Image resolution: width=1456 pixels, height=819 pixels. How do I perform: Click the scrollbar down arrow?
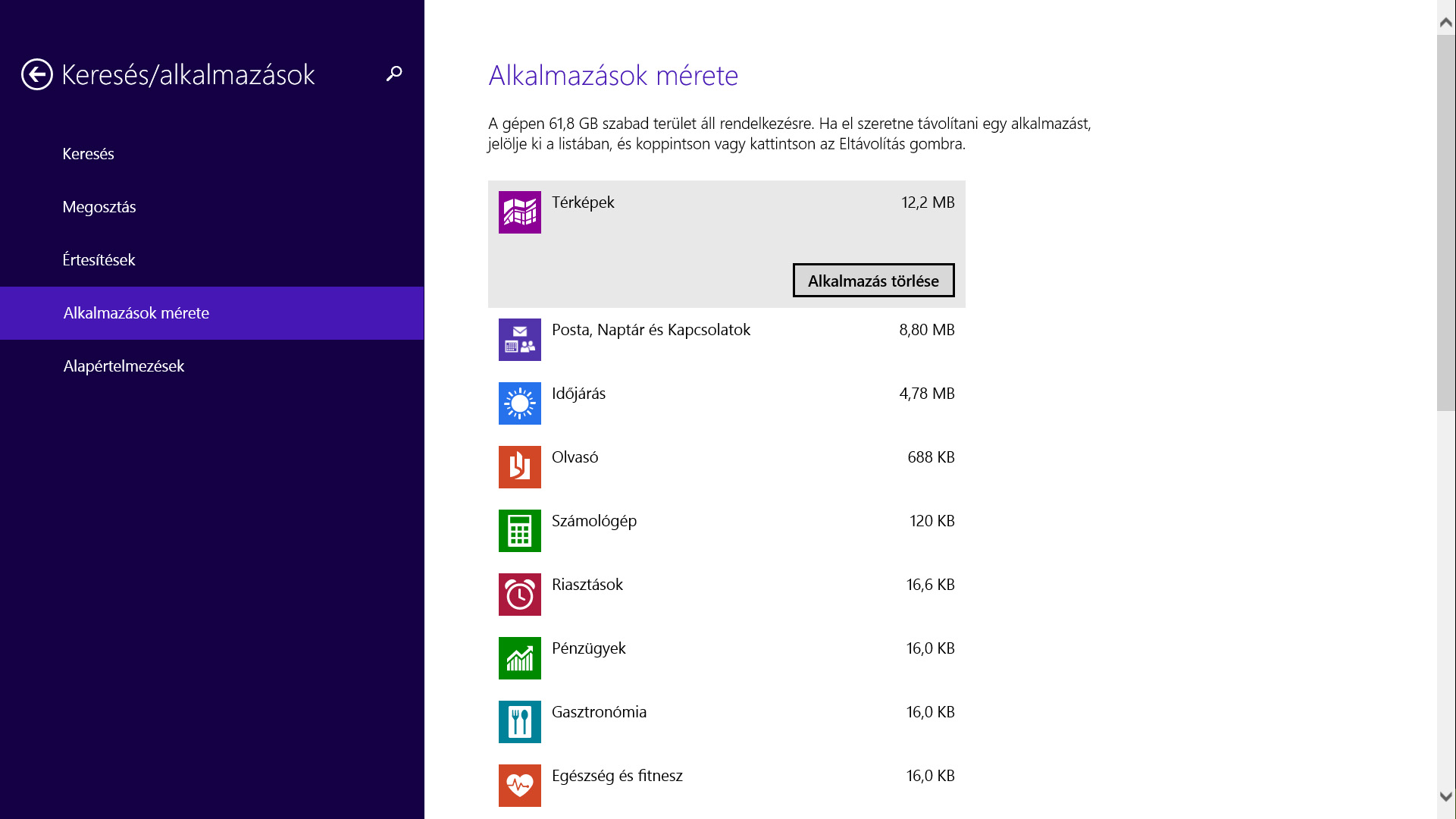click(1445, 796)
